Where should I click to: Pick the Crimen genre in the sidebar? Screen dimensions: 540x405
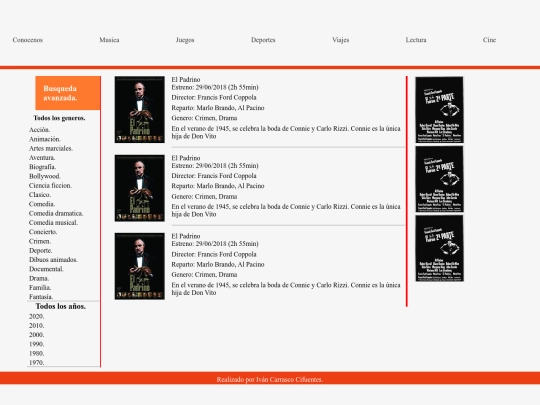pos(40,241)
